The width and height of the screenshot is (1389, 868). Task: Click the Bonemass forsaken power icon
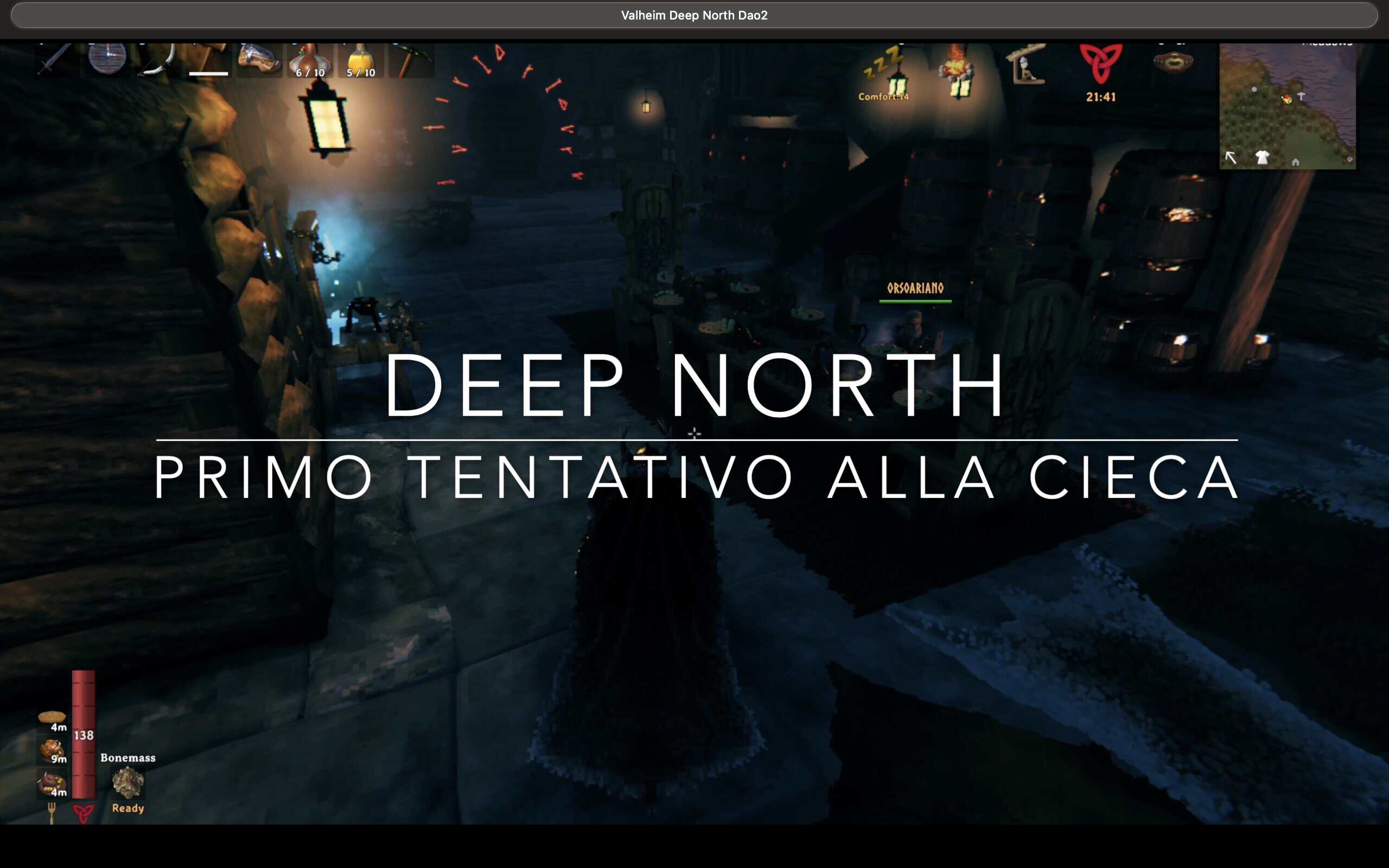pyautogui.click(x=128, y=782)
